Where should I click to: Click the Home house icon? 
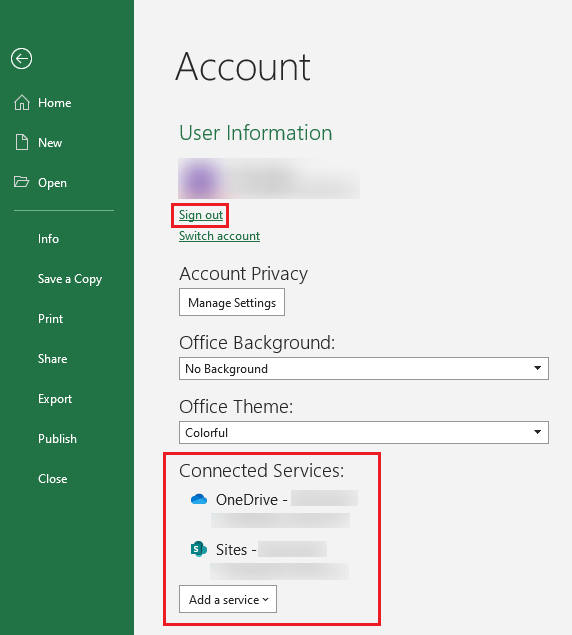(22, 102)
